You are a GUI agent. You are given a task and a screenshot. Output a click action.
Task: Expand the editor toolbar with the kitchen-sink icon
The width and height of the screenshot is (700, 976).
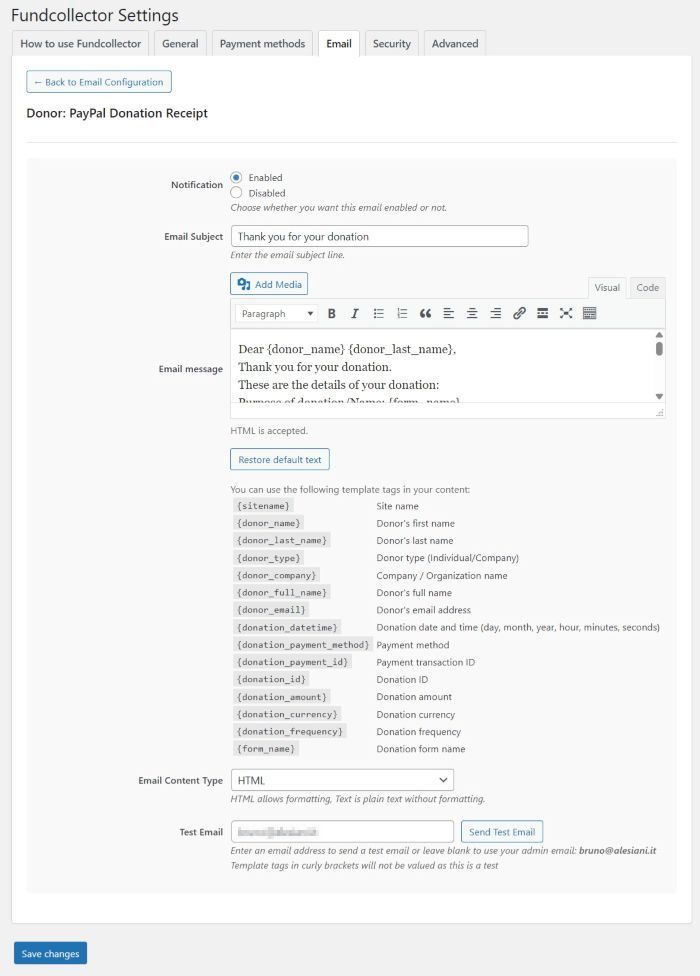point(589,314)
